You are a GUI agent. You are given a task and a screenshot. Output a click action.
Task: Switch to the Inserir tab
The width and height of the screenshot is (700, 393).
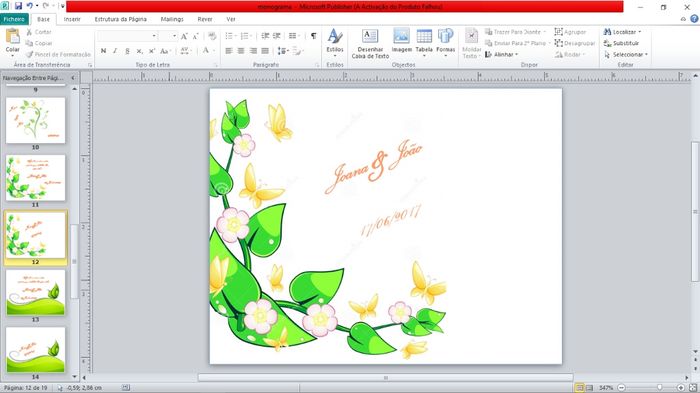(72, 19)
